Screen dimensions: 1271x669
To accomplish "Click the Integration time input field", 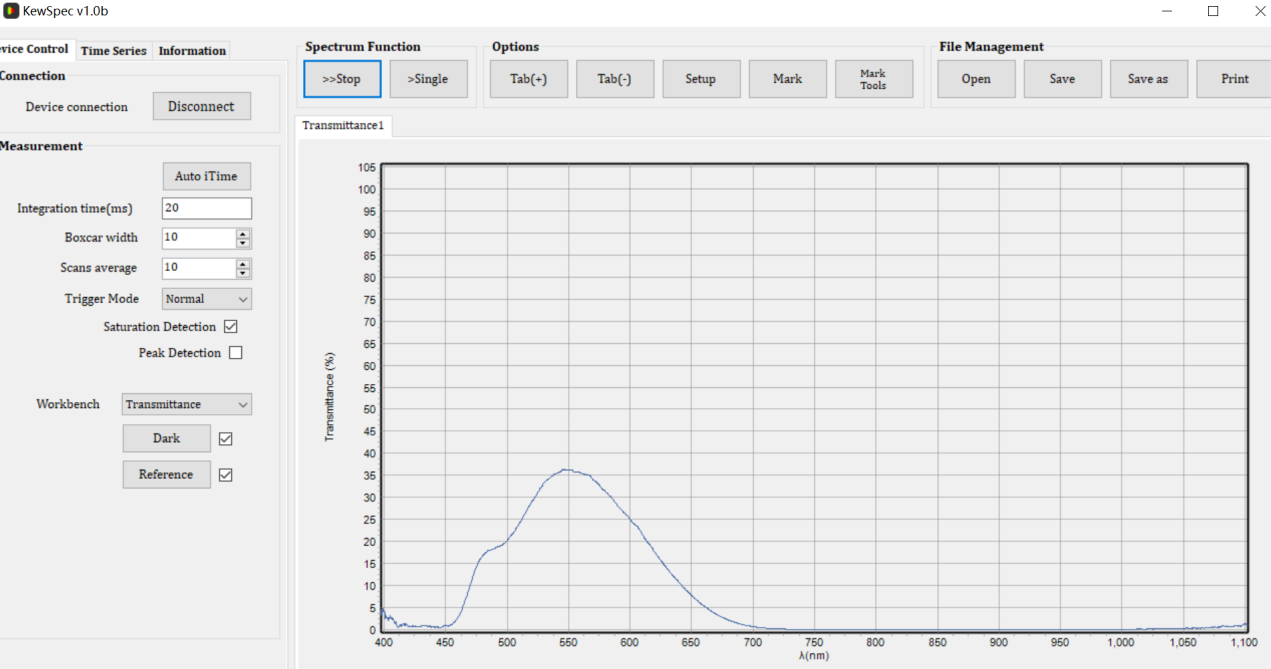I will 206,208.
